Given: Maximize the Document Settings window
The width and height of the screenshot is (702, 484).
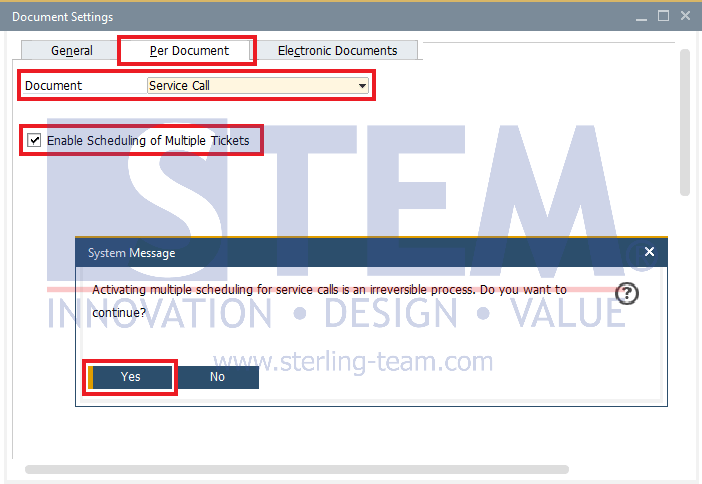Looking at the screenshot, I should tap(662, 17).
